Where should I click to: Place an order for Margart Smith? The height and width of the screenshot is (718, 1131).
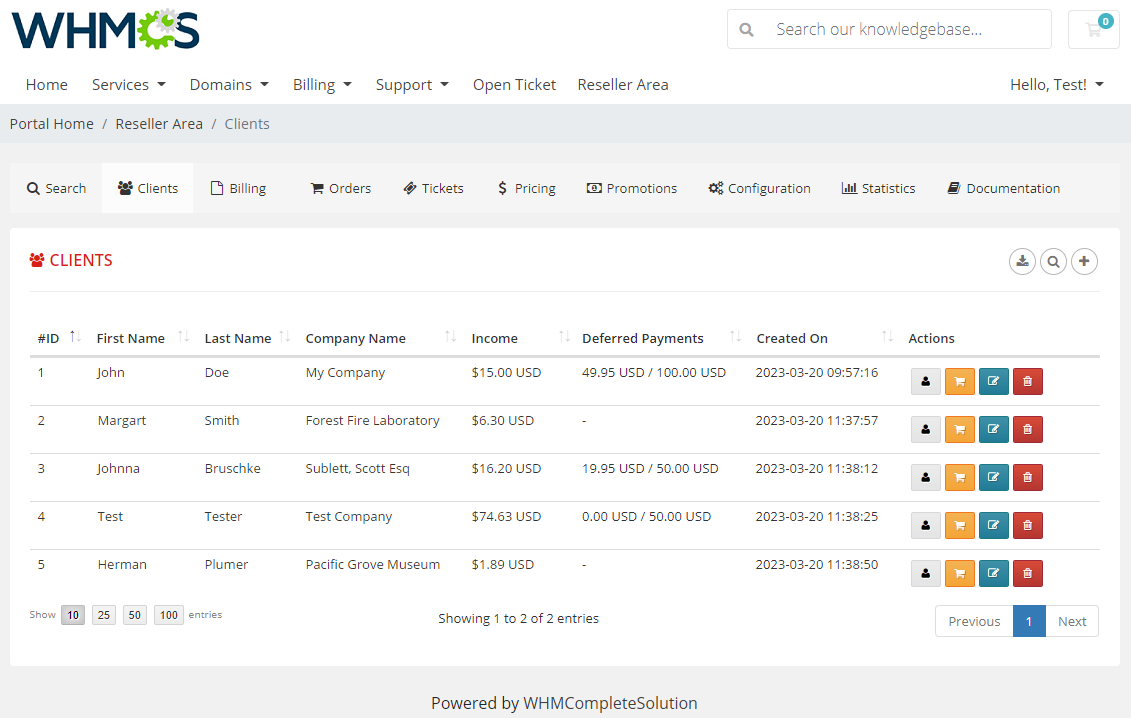[x=960, y=429]
